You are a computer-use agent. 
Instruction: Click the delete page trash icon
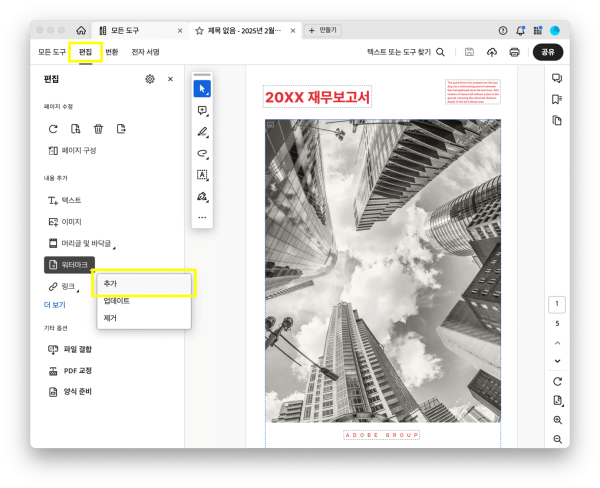pos(98,129)
